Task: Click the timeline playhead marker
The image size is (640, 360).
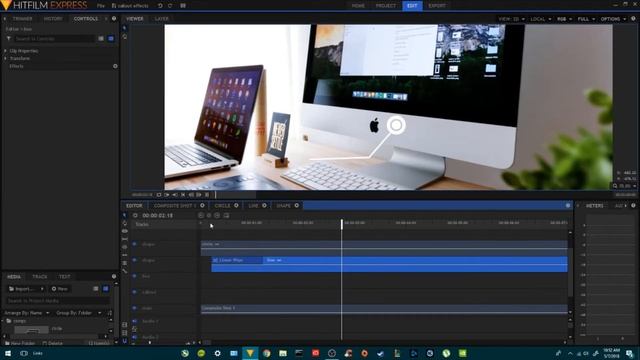Action: pos(342,223)
